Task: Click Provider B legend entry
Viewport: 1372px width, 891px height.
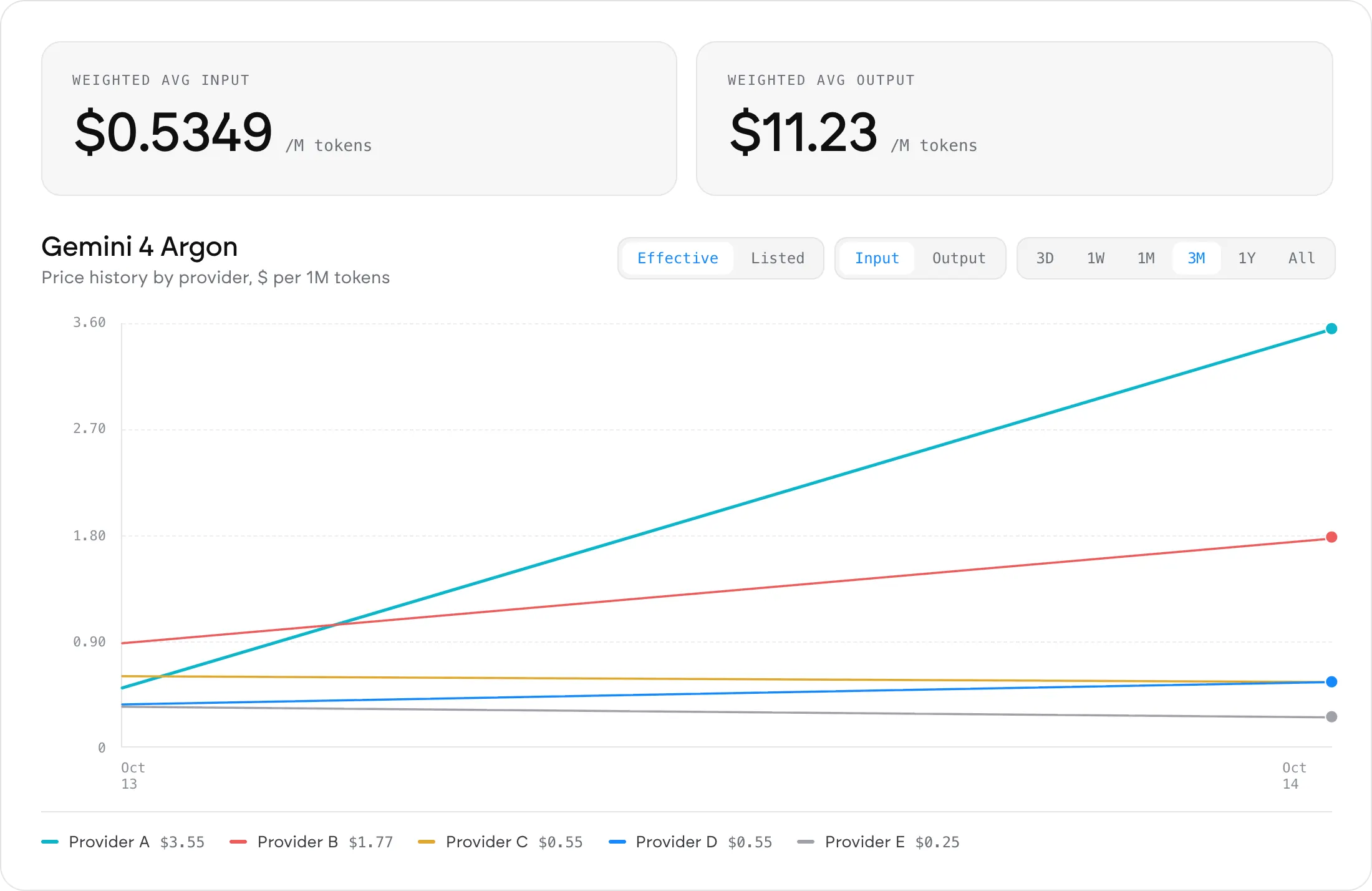Action: [311, 842]
